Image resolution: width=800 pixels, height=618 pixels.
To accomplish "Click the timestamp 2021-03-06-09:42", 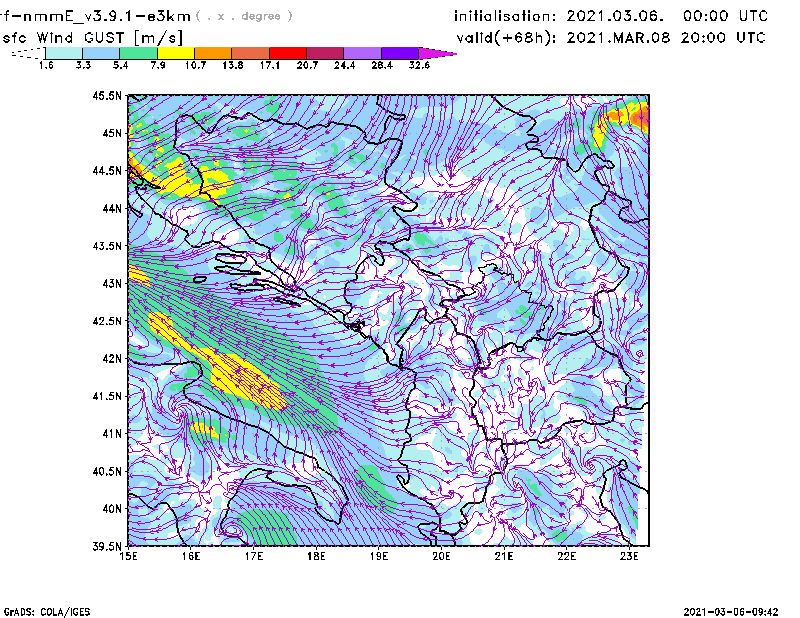I will click(731, 612).
